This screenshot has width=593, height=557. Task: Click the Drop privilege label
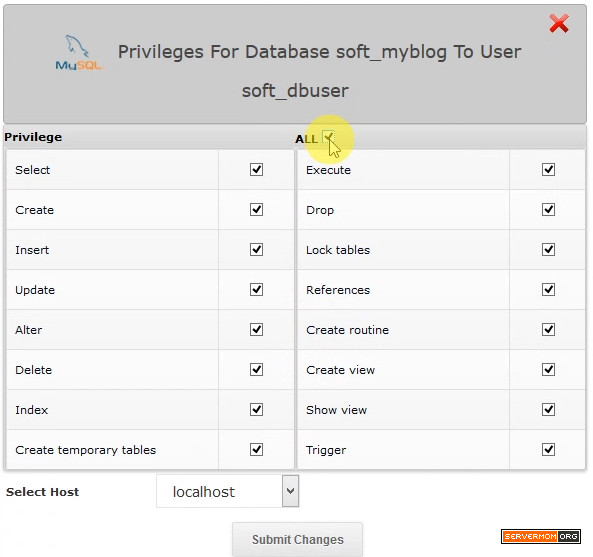tap(320, 210)
